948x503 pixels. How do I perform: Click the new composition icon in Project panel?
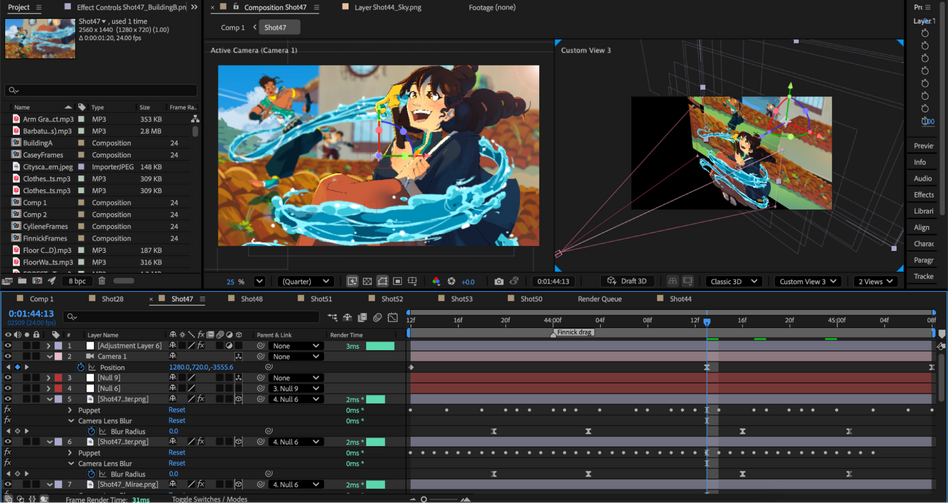tap(37, 281)
